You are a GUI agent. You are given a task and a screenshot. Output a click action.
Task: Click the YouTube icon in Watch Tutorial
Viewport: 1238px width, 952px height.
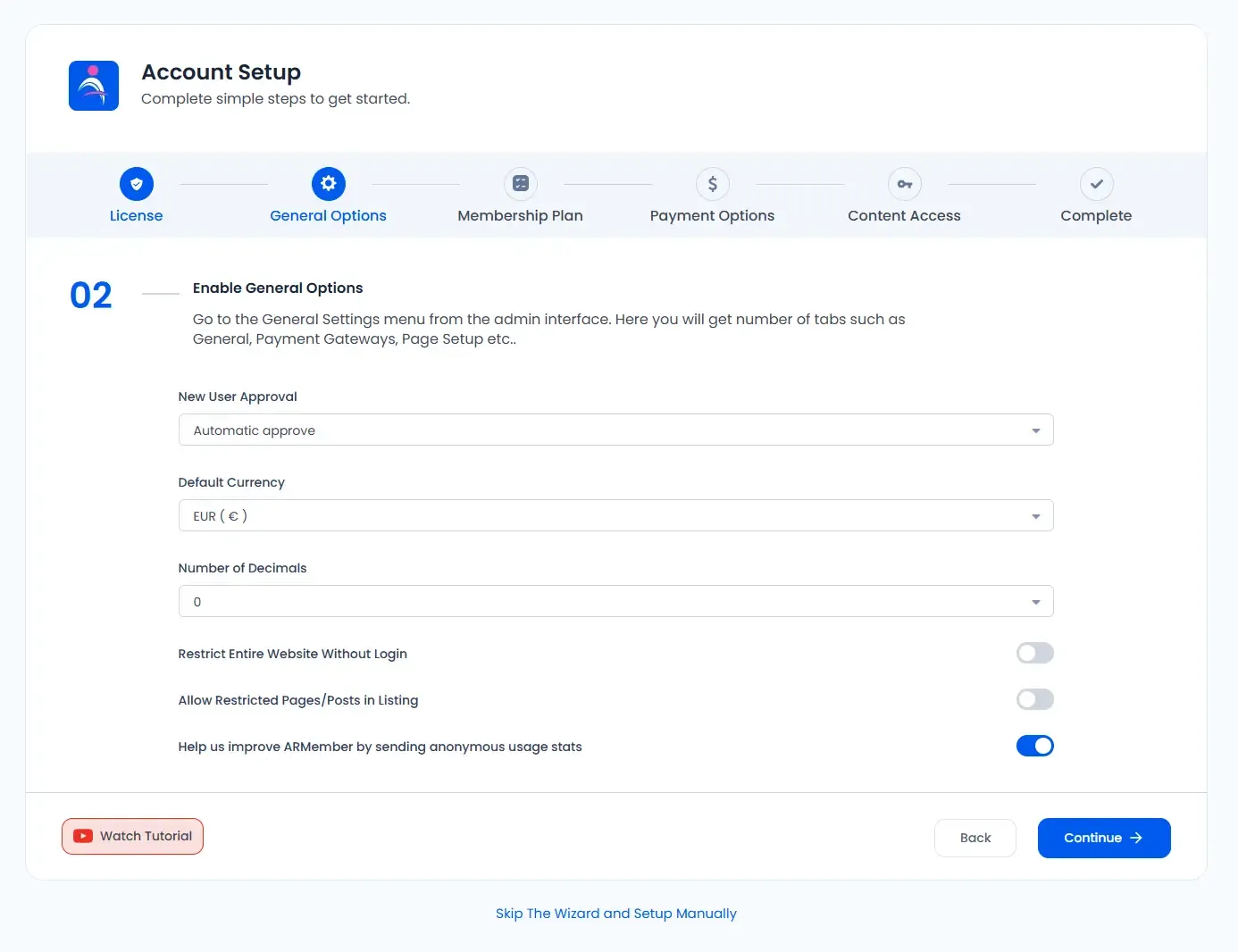[x=83, y=836]
